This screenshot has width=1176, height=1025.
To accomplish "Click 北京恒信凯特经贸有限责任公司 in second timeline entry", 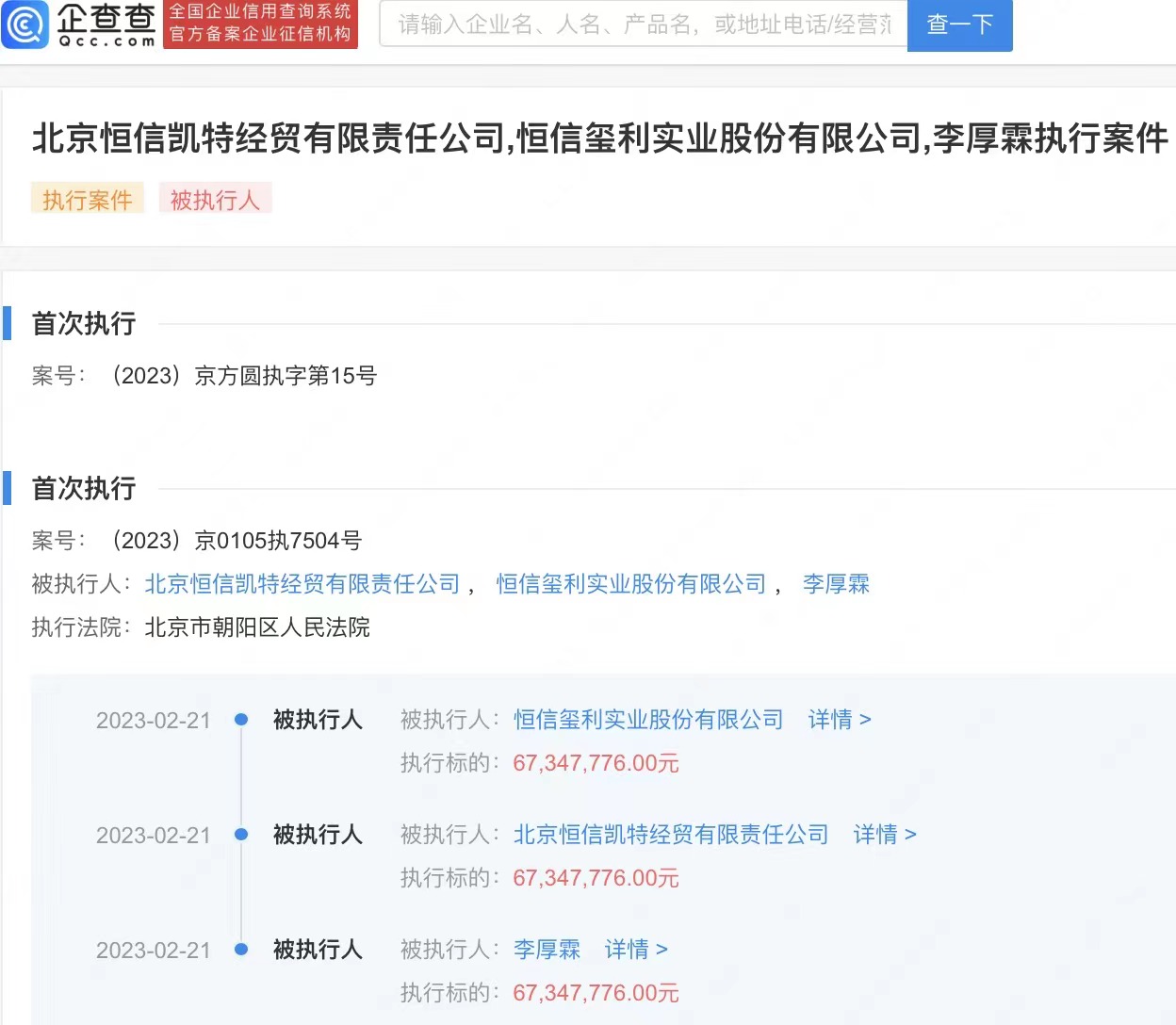I will (x=671, y=835).
